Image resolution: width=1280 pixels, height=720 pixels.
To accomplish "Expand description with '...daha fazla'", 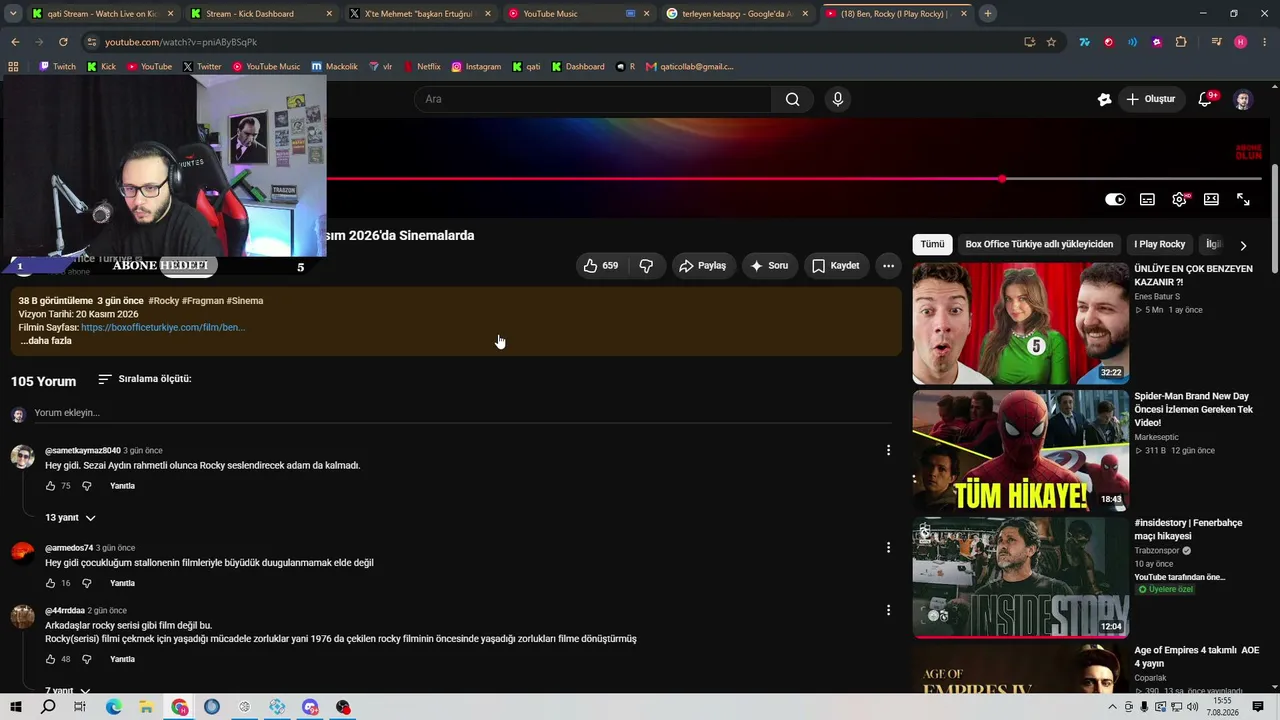I will [46, 341].
